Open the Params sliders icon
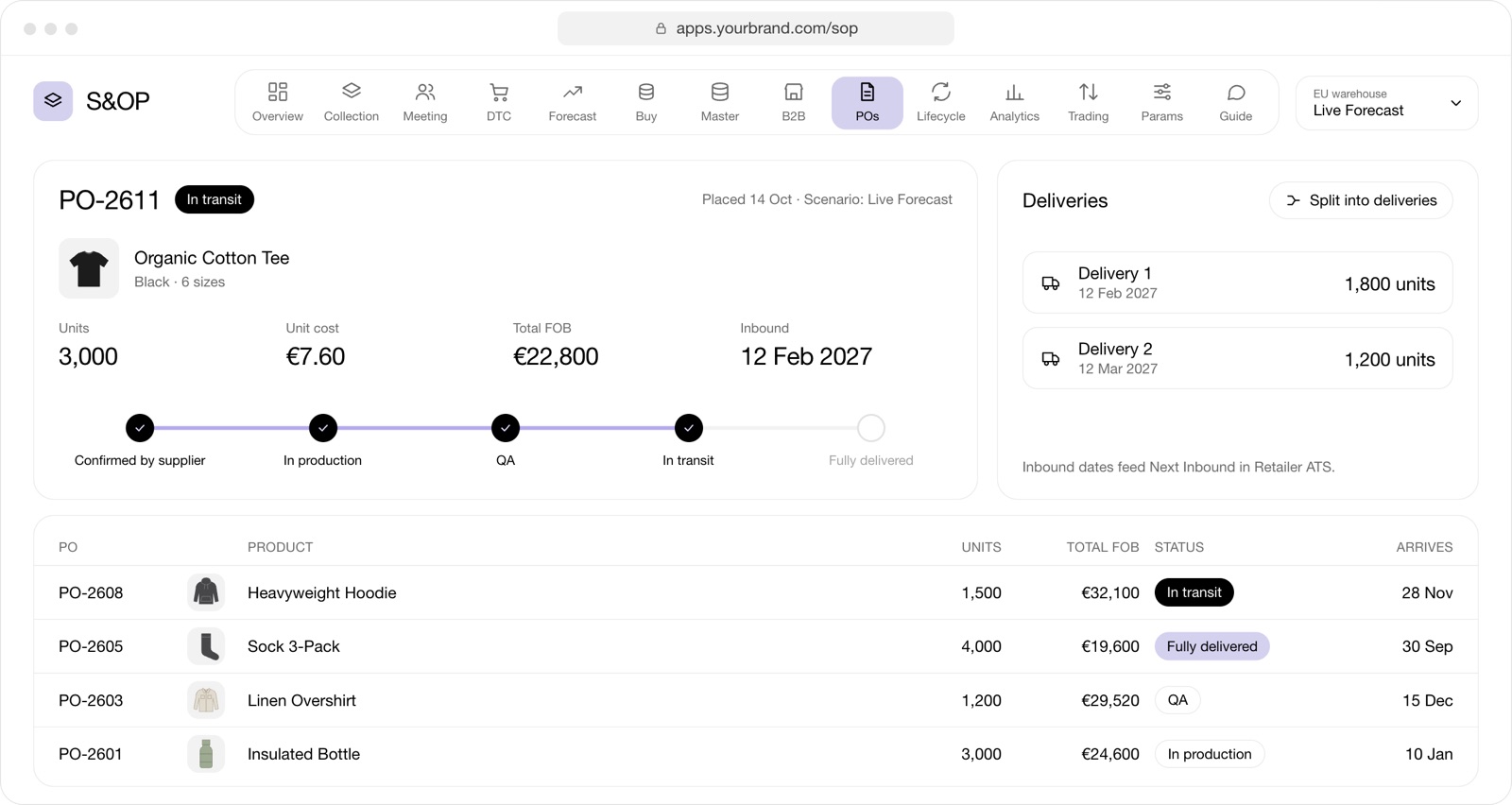The width and height of the screenshot is (1512, 805). click(1162, 92)
